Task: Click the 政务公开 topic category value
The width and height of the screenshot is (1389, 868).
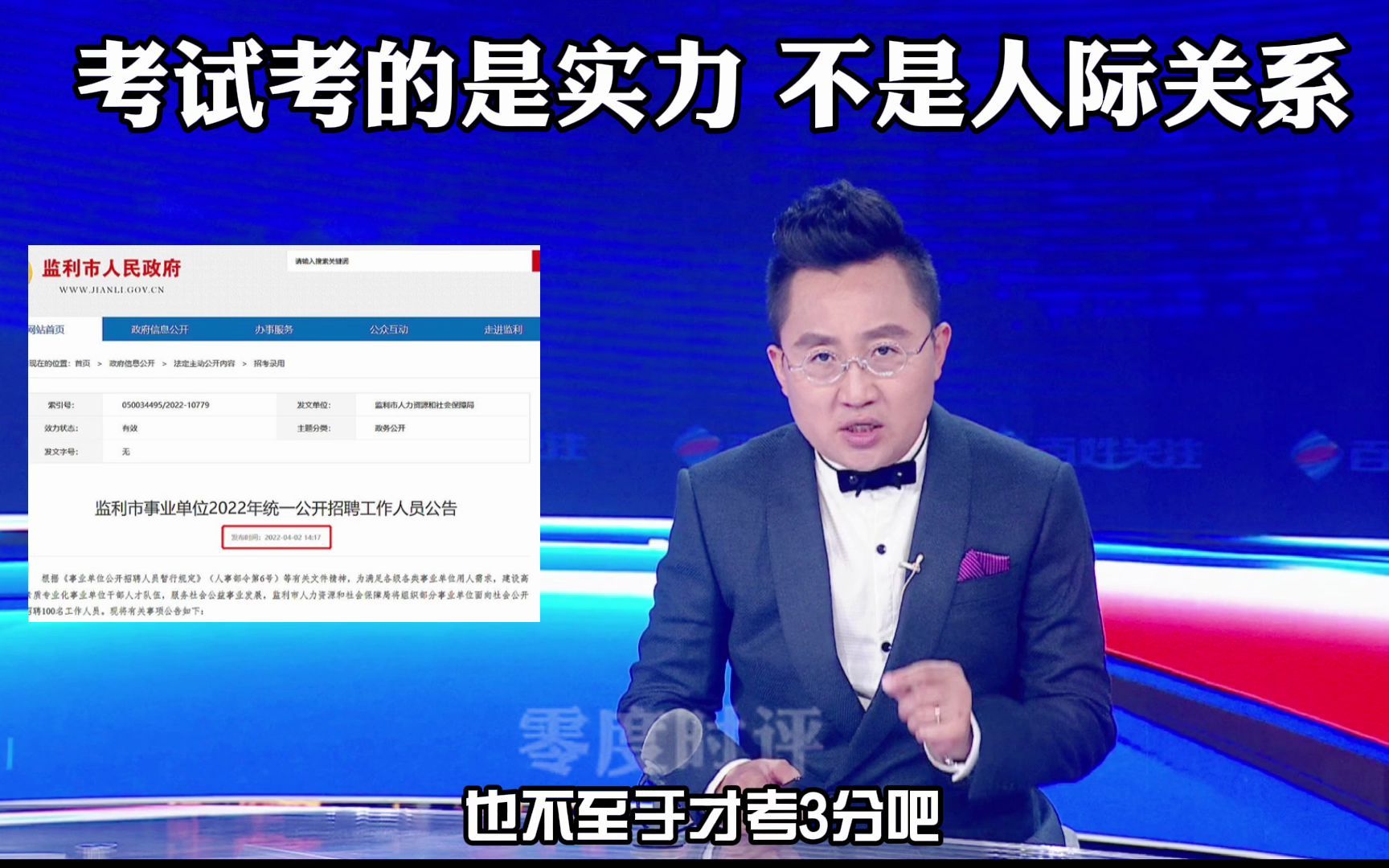Action: click(390, 428)
